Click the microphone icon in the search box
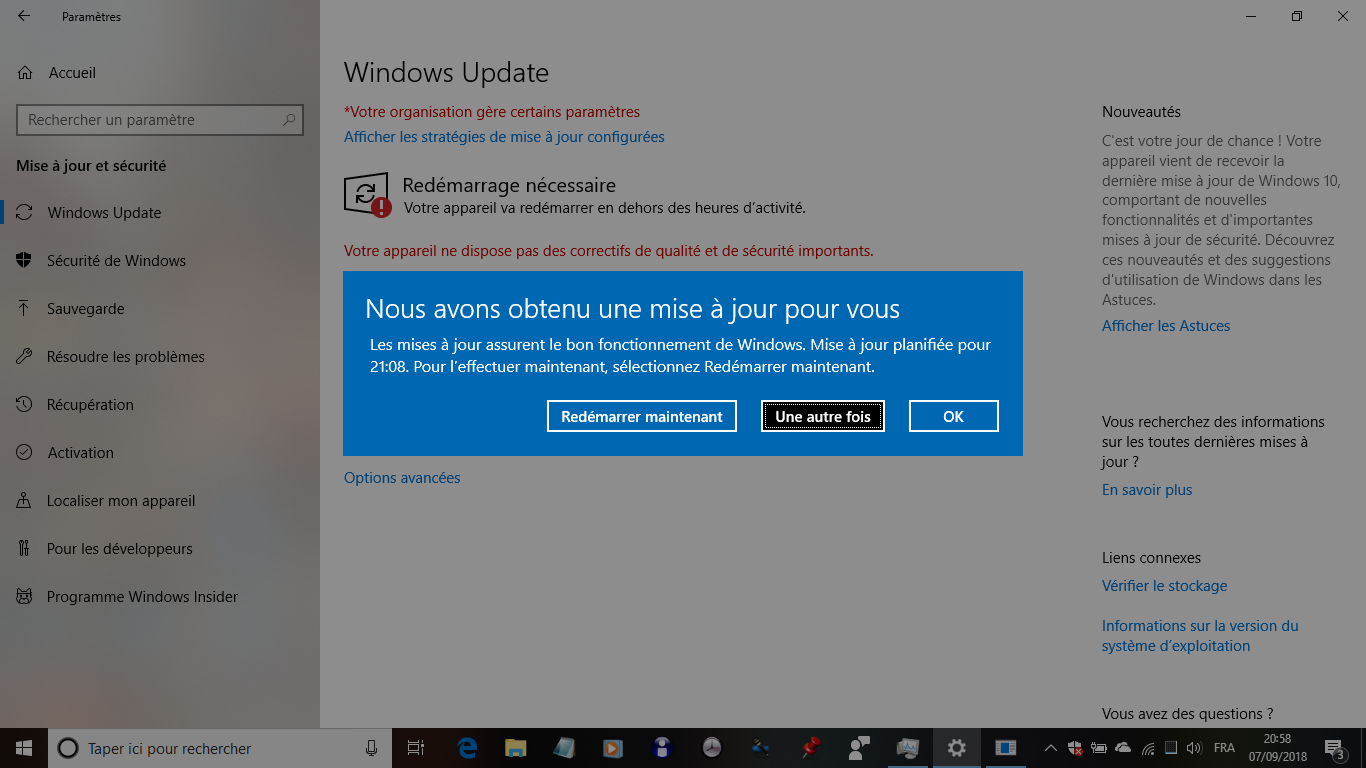This screenshot has height=768, width=1366. [371, 748]
